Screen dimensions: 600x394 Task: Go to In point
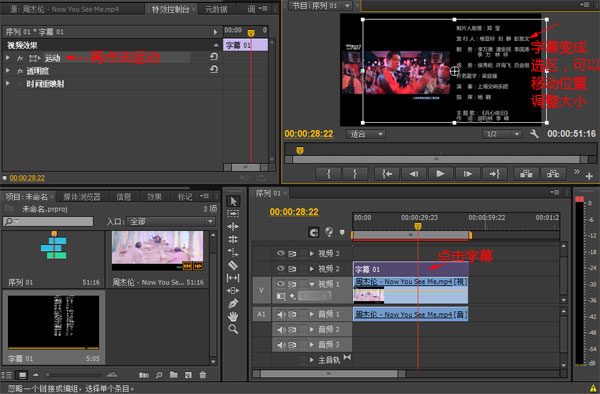coord(387,174)
